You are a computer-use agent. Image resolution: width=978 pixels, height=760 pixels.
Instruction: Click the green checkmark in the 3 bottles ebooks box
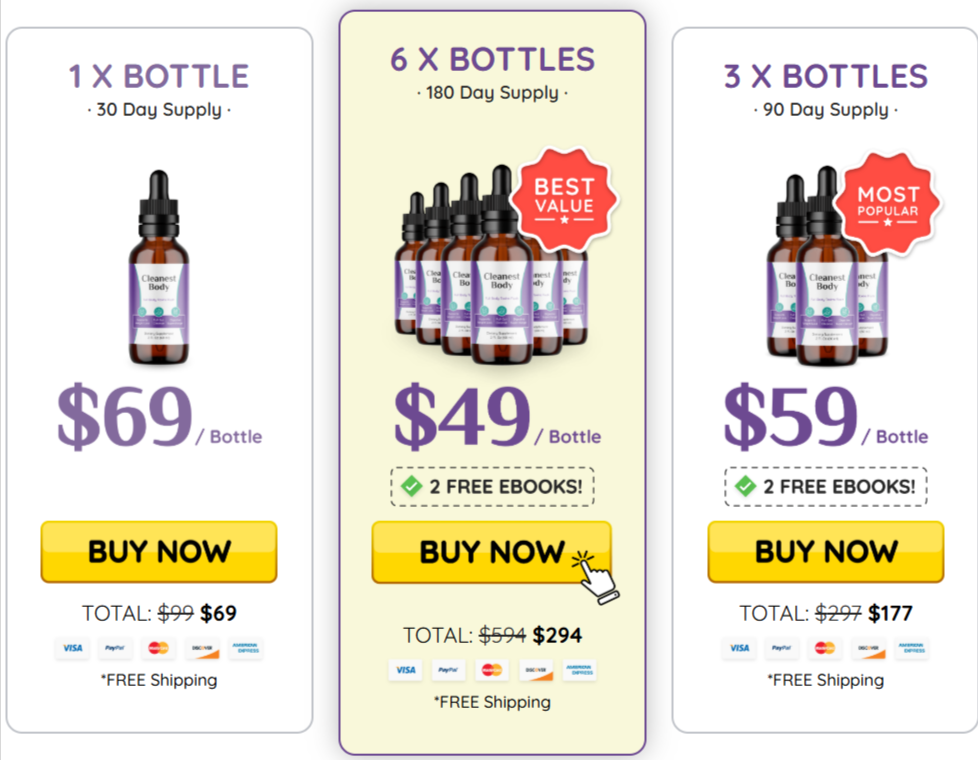(x=745, y=485)
